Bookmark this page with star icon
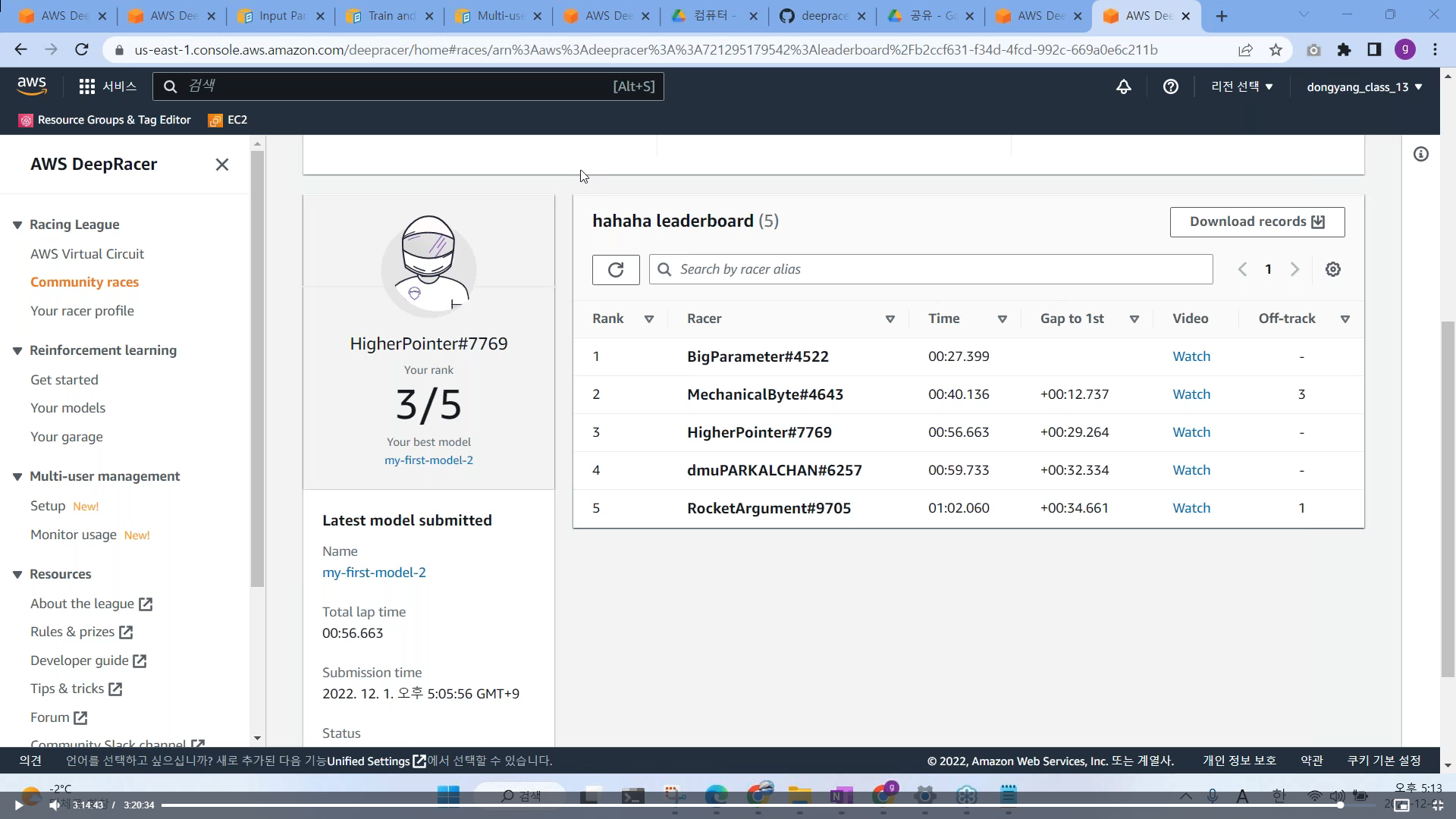The height and width of the screenshot is (819, 1456). [x=1276, y=50]
